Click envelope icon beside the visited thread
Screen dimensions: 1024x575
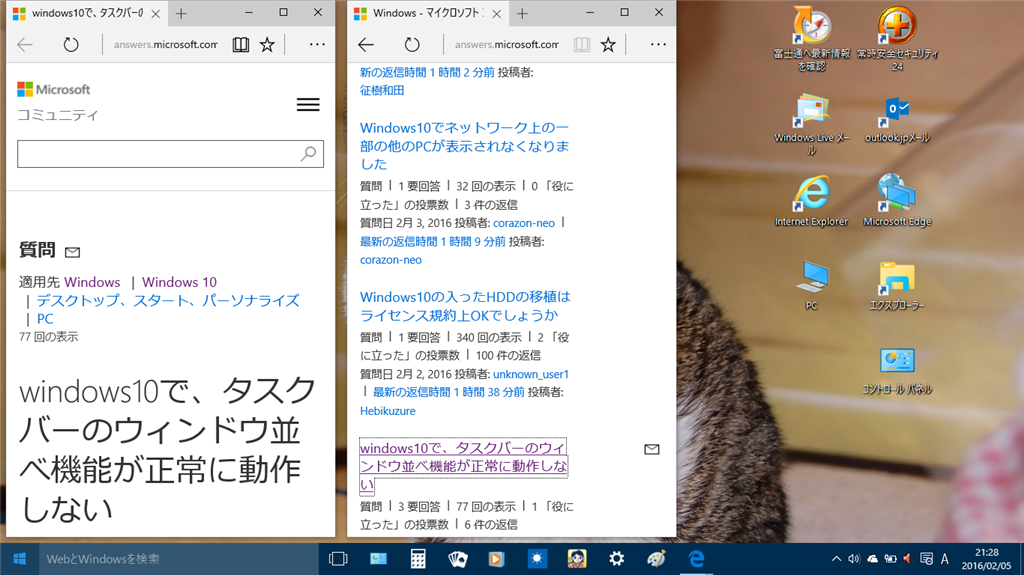(x=652, y=449)
